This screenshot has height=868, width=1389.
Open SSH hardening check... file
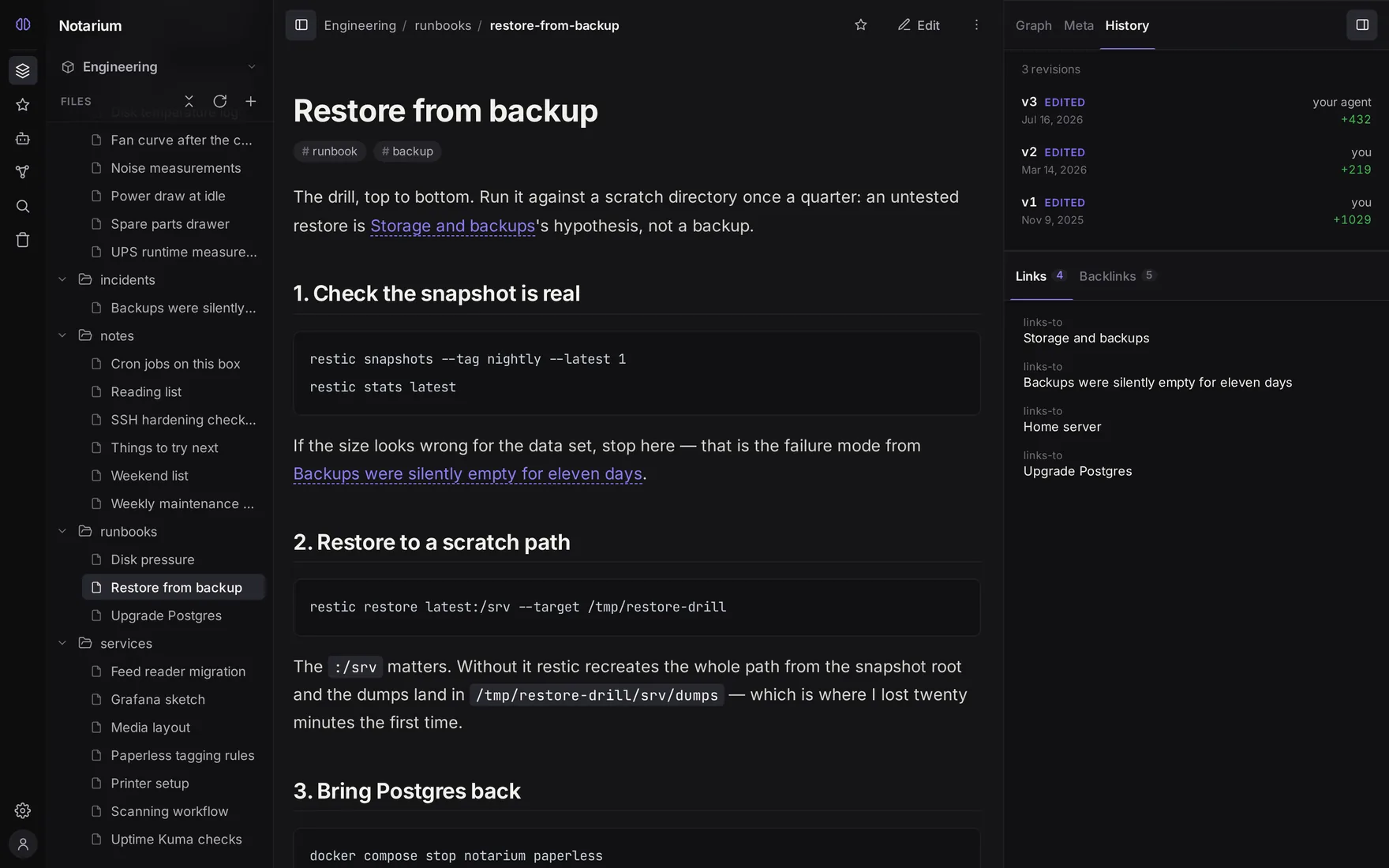pos(174,420)
